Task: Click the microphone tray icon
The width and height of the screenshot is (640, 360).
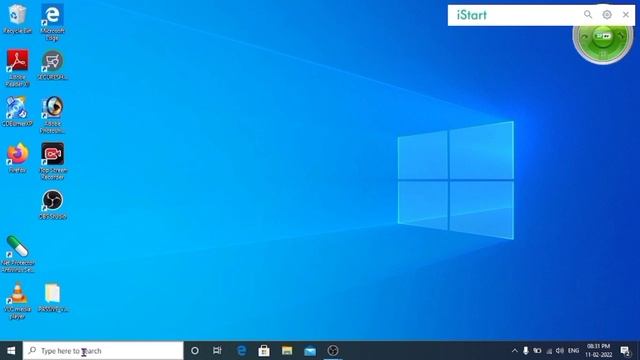Action: point(526,351)
